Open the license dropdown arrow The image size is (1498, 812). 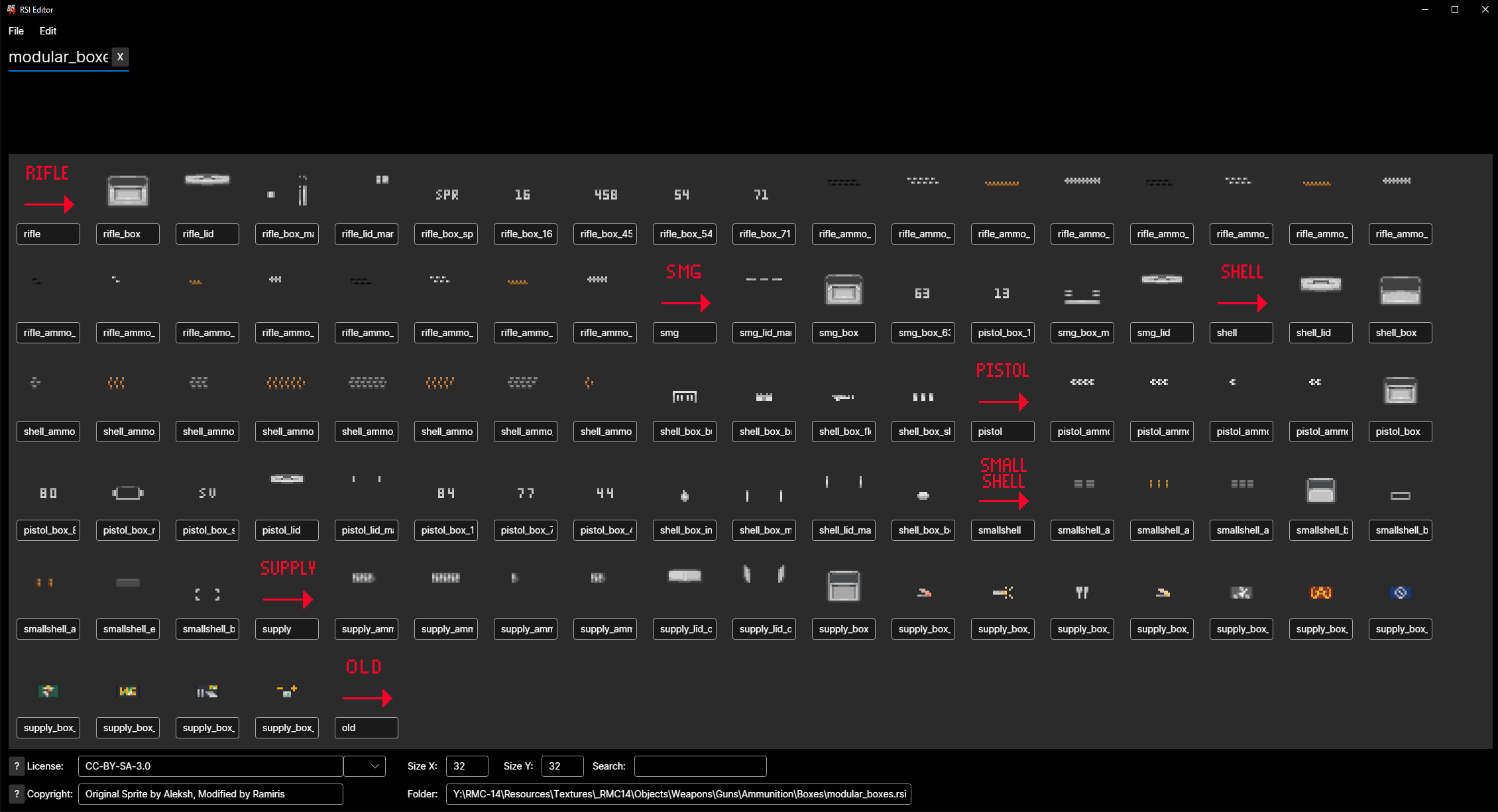pyautogui.click(x=375, y=766)
